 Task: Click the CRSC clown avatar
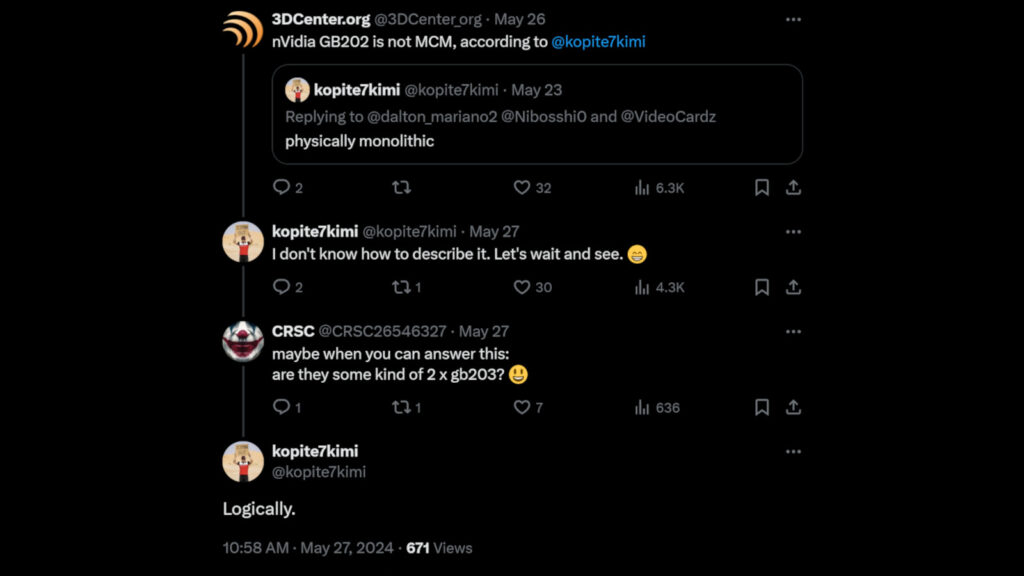pyautogui.click(x=243, y=341)
